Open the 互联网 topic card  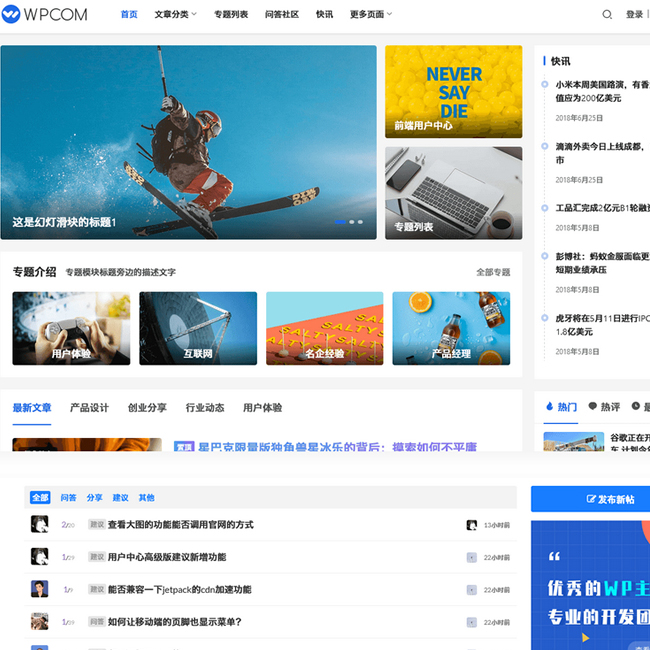[198, 328]
